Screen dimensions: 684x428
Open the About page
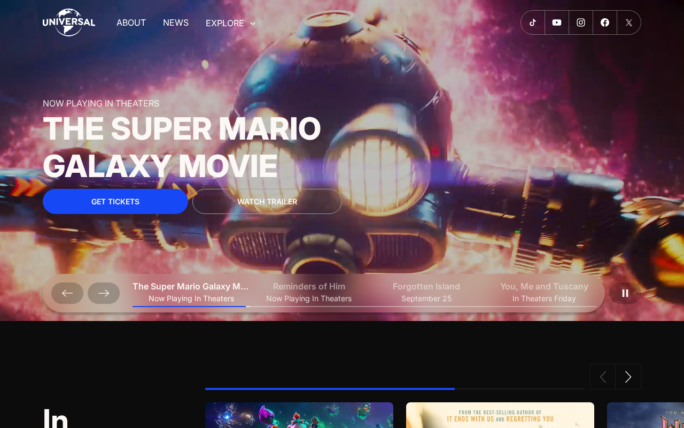point(131,23)
